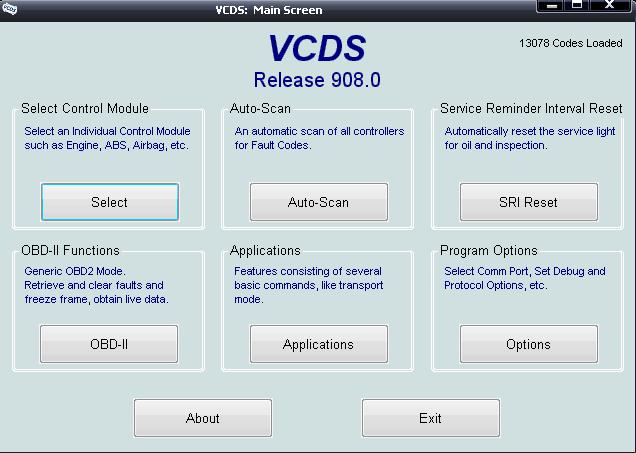Click the About button
The image size is (636, 453).
click(x=203, y=418)
